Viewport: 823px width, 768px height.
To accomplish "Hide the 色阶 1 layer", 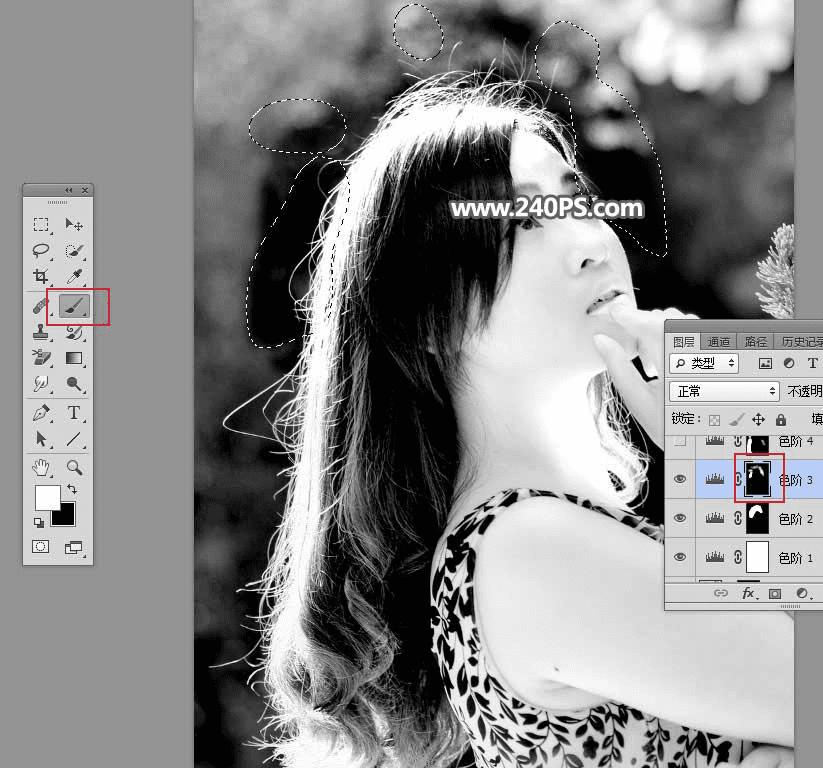I will tap(680, 557).
